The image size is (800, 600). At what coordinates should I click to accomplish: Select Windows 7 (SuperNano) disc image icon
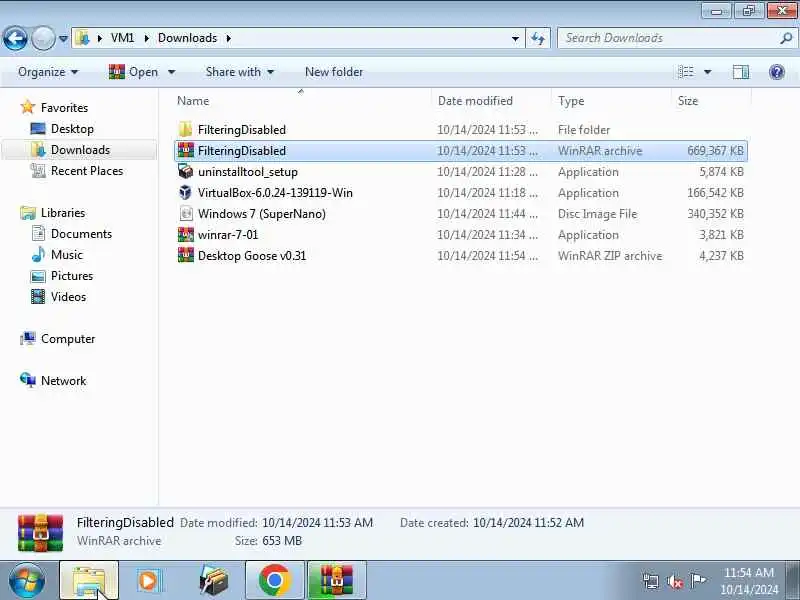tap(185, 213)
